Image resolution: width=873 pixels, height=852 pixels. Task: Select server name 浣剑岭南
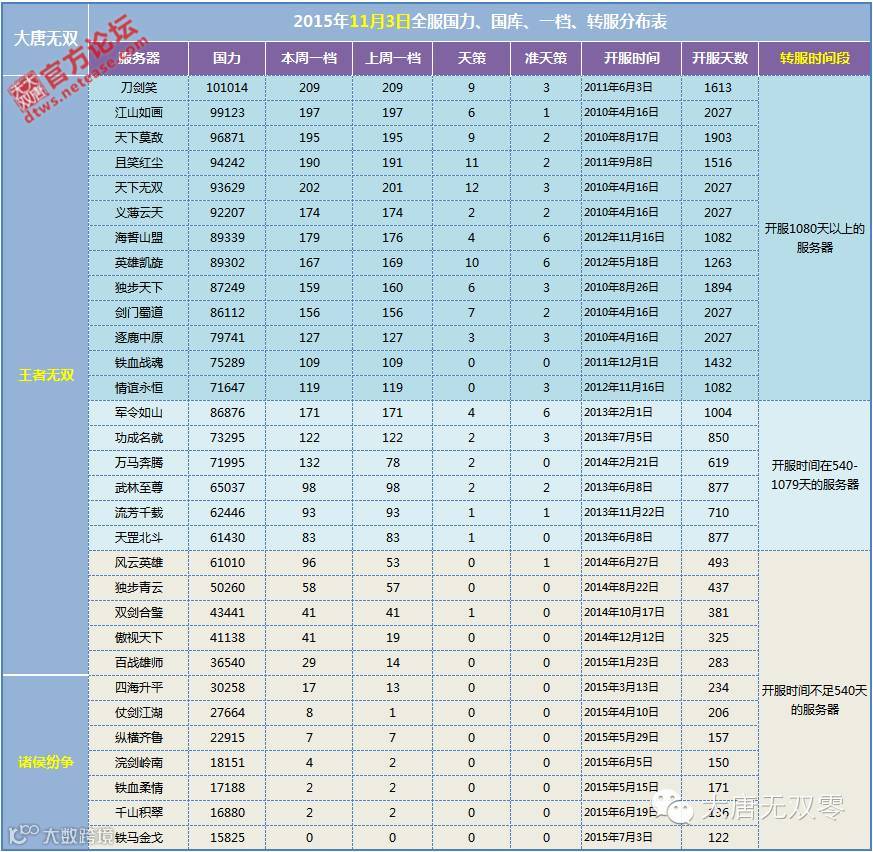click(139, 762)
